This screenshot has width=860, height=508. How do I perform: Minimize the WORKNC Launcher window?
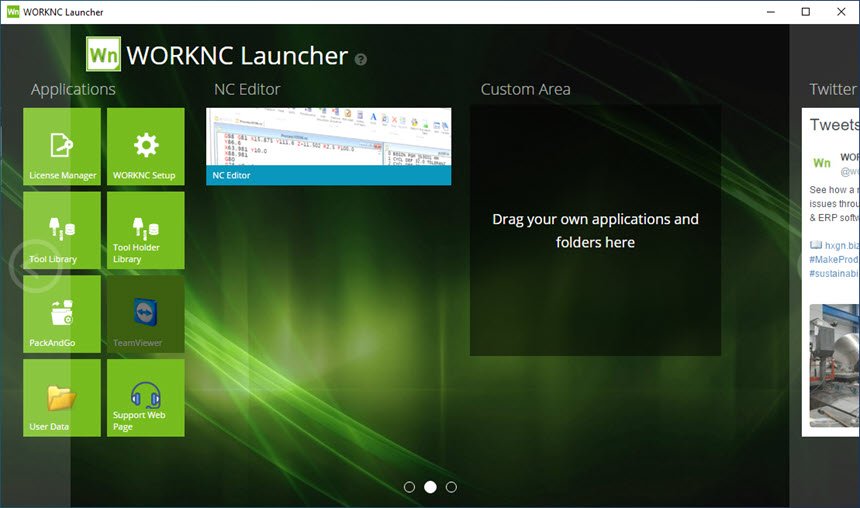(x=771, y=12)
